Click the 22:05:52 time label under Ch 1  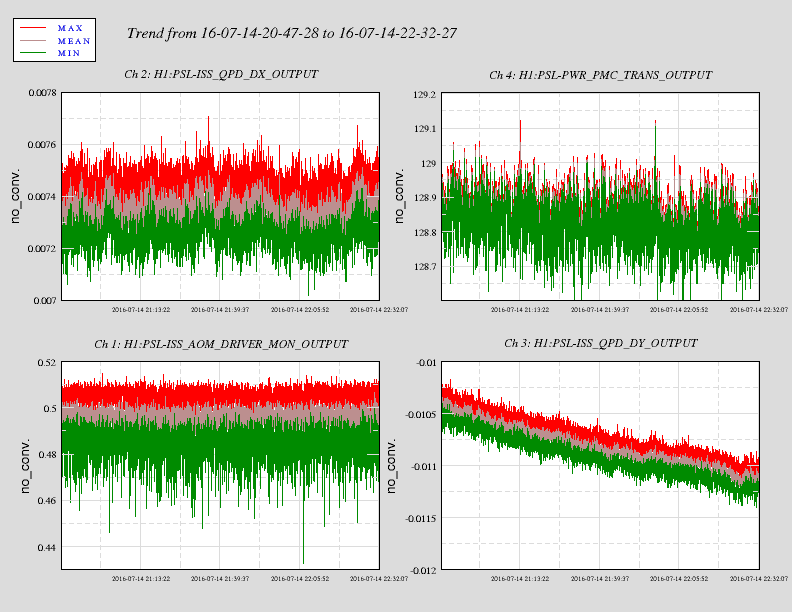[x=300, y=579]
